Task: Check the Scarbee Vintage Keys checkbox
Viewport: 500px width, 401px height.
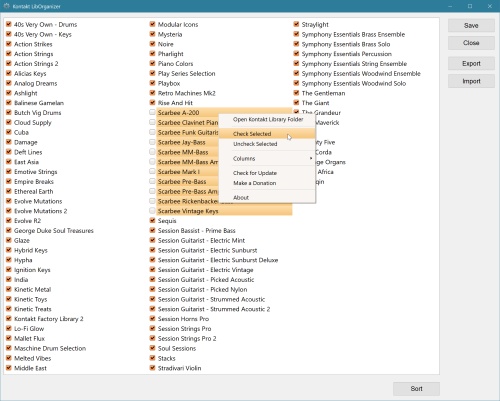Action: (x=152, y=211)
